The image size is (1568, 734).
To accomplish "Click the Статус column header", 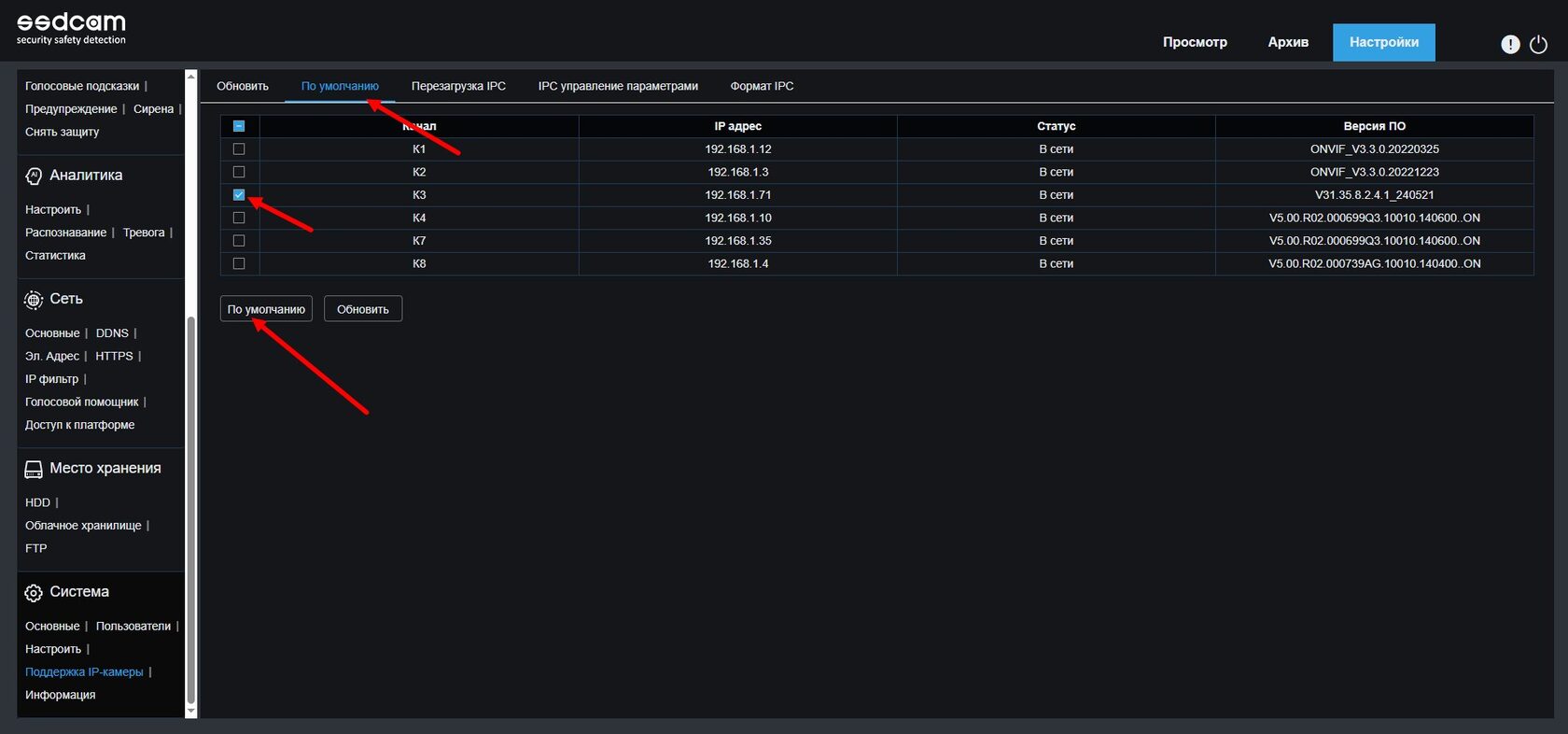I will point(1057,126).
